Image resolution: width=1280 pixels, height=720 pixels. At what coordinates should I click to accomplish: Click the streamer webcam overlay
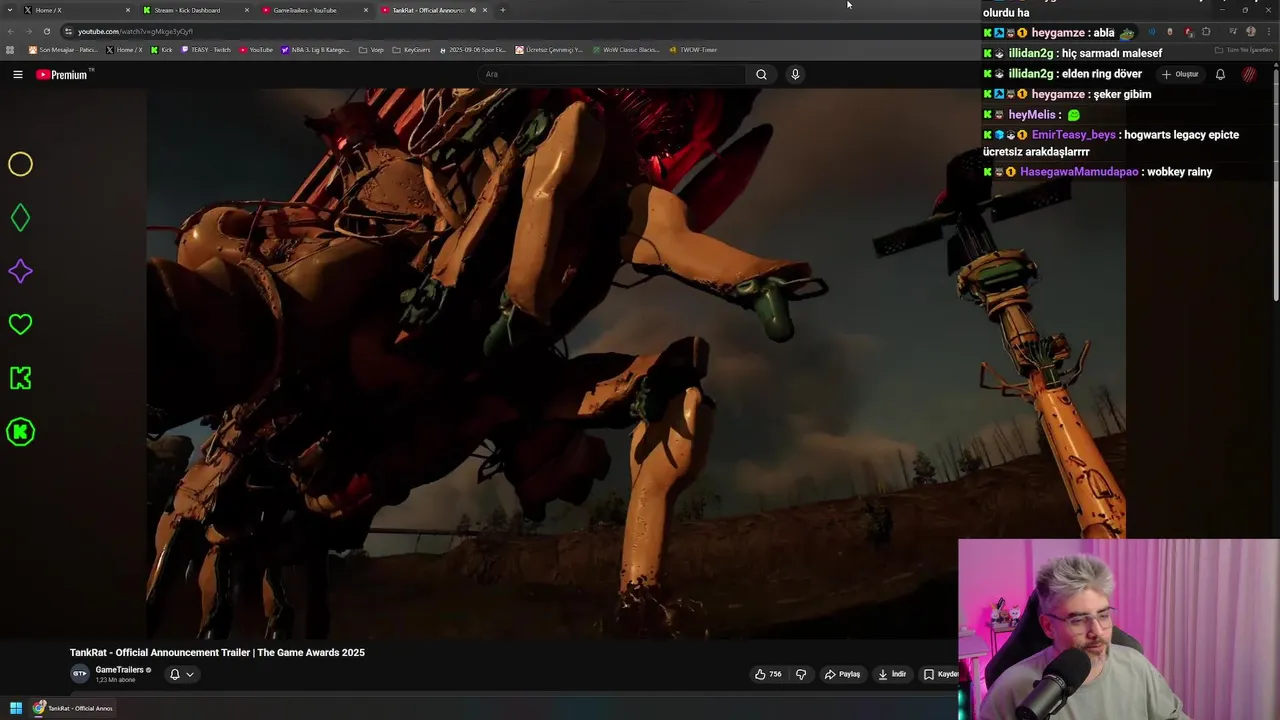1119,630
